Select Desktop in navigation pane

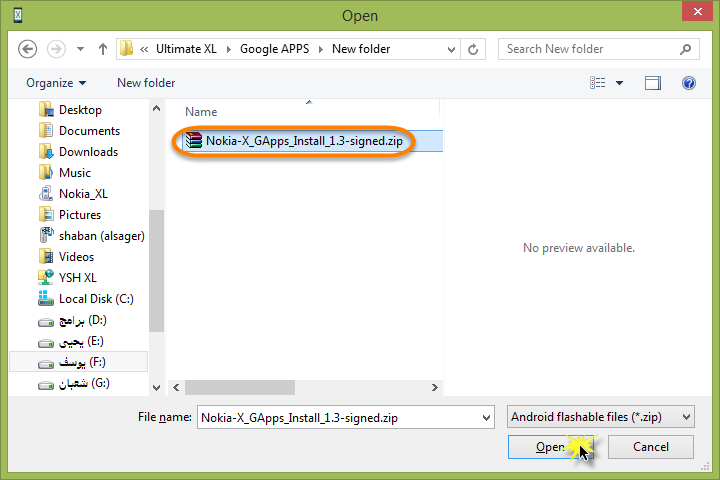point(80,110)
